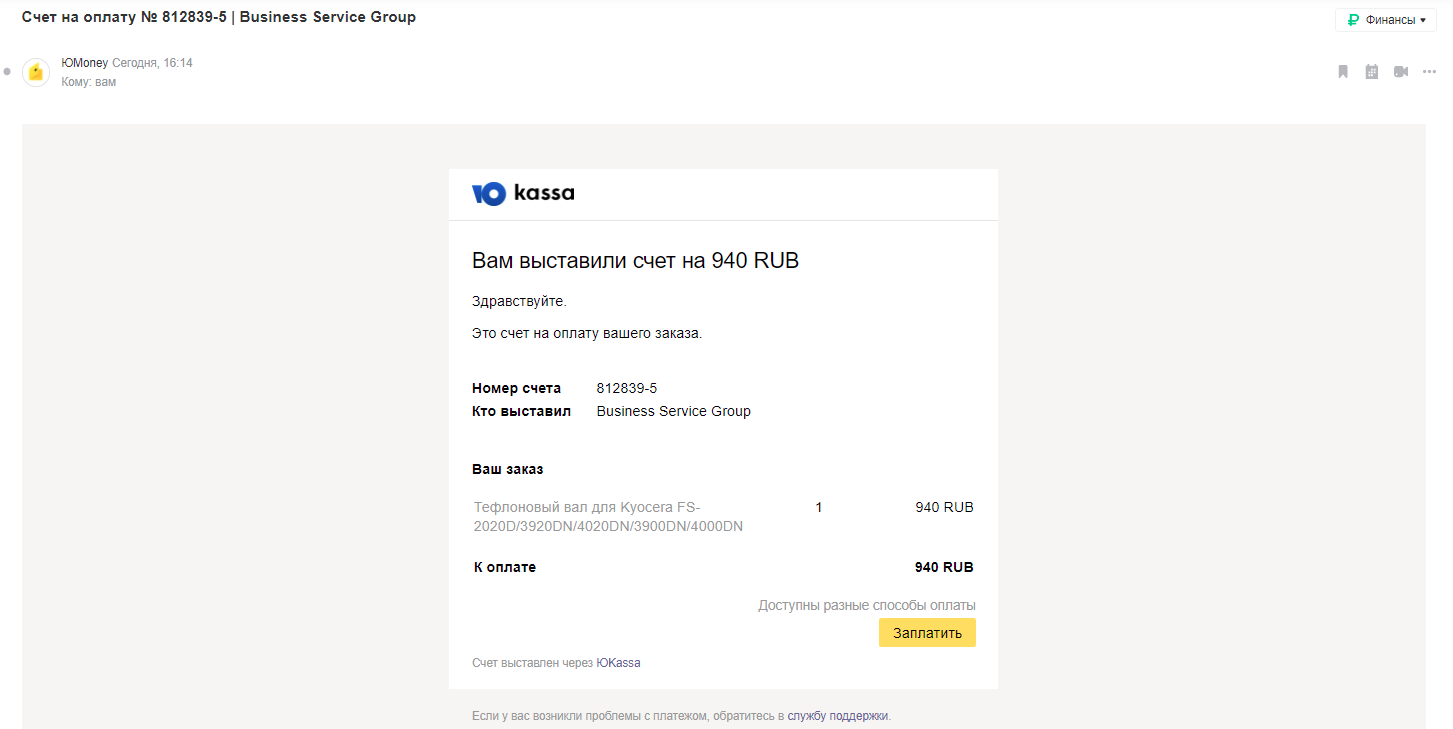The image size is (1453, 729).
Task: Click sender name ЮMoney
Action: pyautogui.click(x=84, y=63)
